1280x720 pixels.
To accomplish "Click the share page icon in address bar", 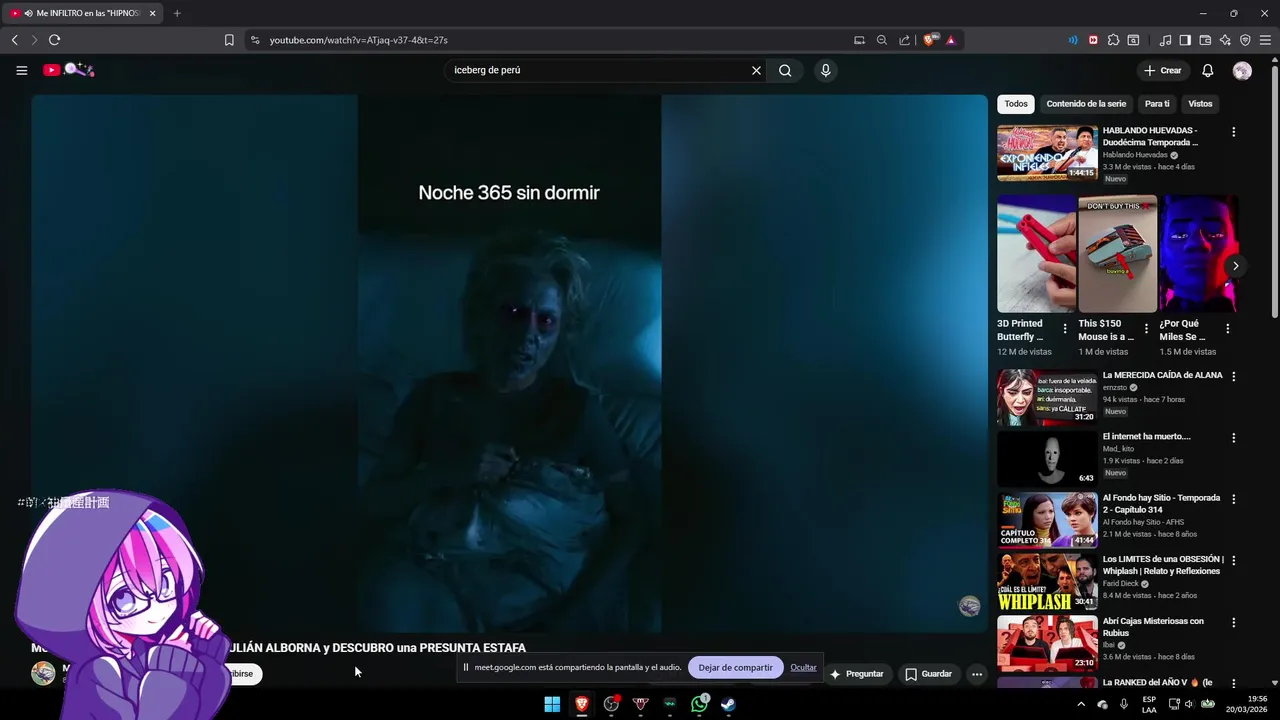I will pyautogui.click(x=905, y=40).
